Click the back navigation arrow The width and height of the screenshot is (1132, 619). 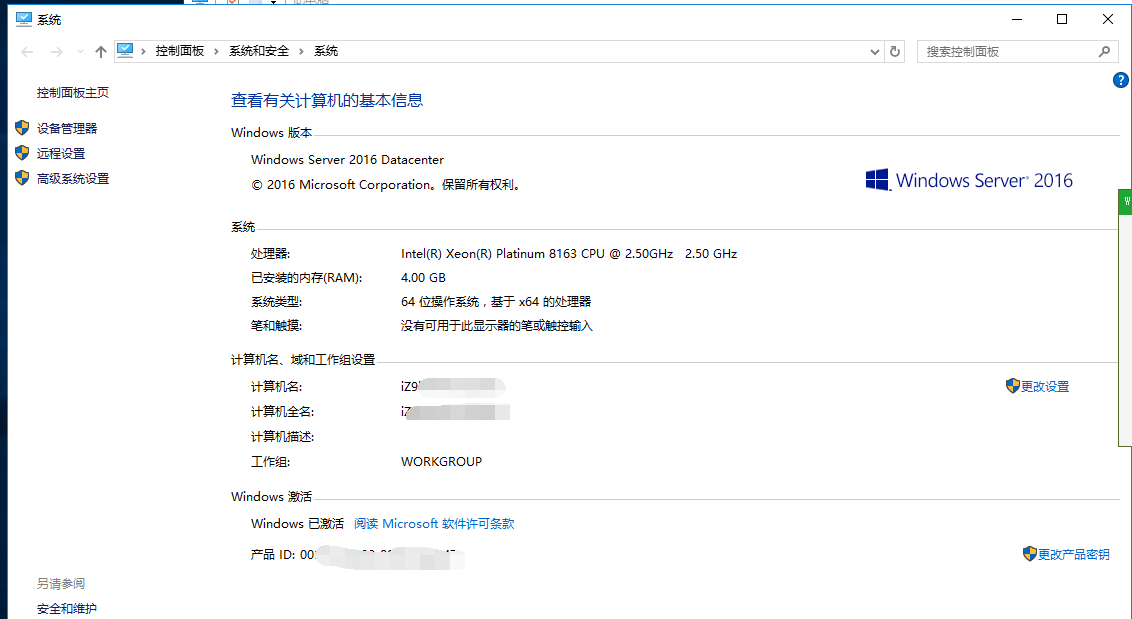tap(27, 51)
